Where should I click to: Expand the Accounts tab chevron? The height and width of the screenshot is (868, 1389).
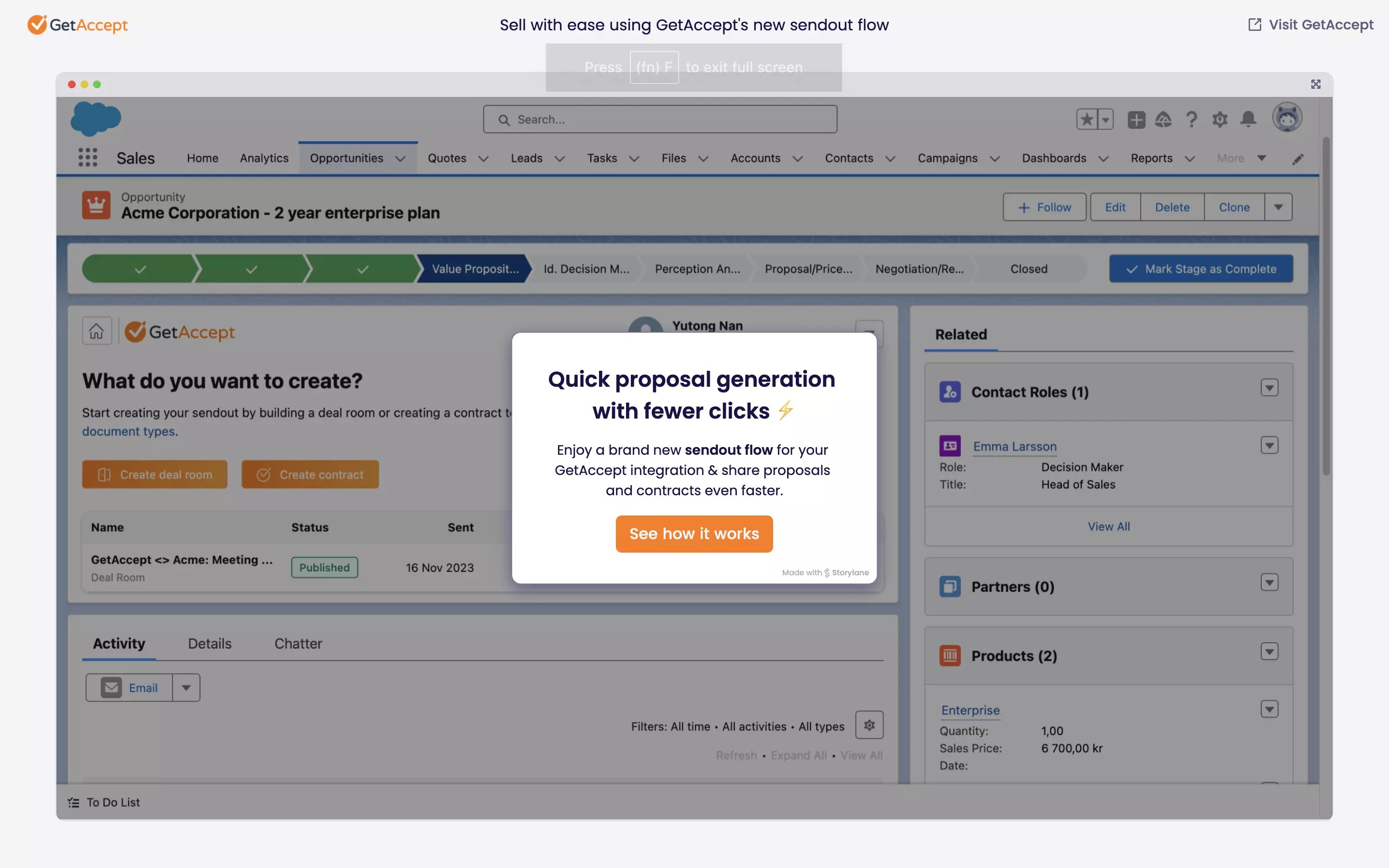797,159
